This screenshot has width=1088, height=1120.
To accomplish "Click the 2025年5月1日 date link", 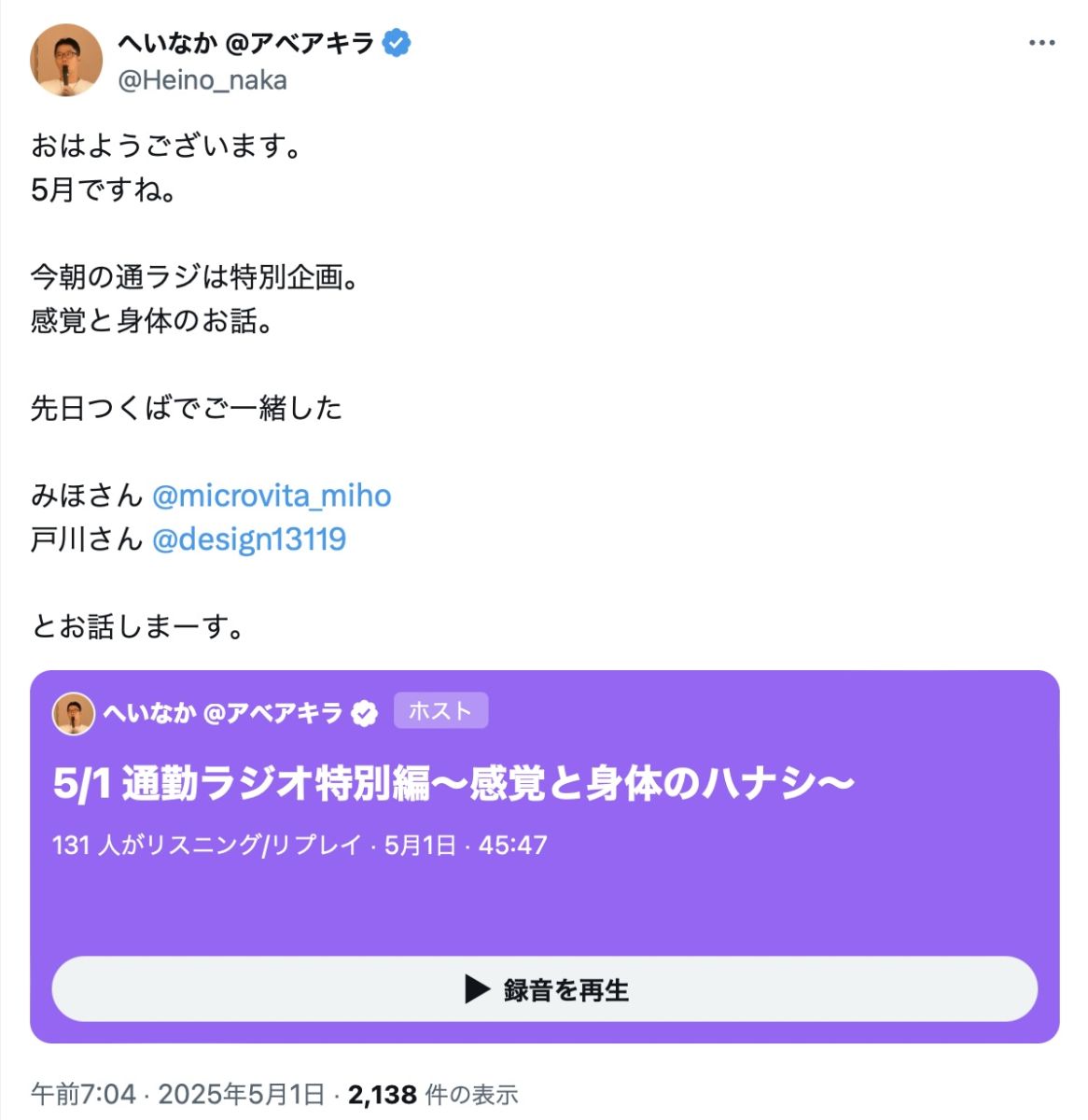I will [x=241, y=1094].
